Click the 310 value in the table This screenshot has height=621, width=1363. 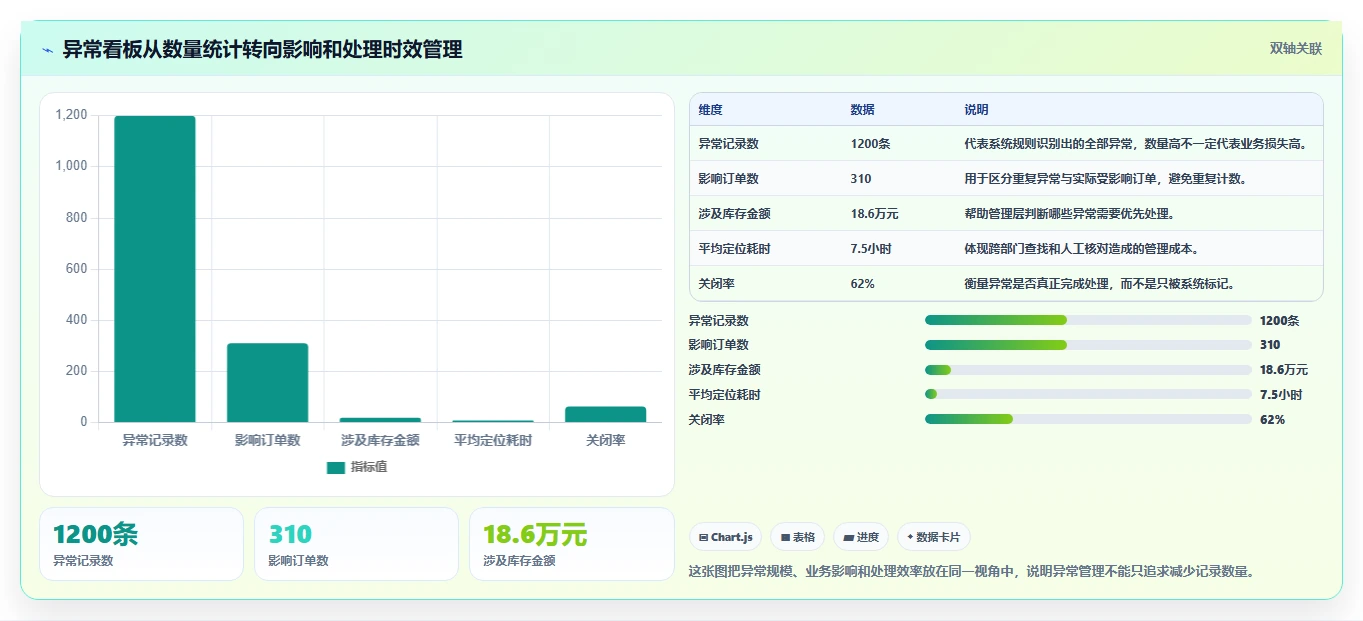pyautogui.click(x=861, y=179)
